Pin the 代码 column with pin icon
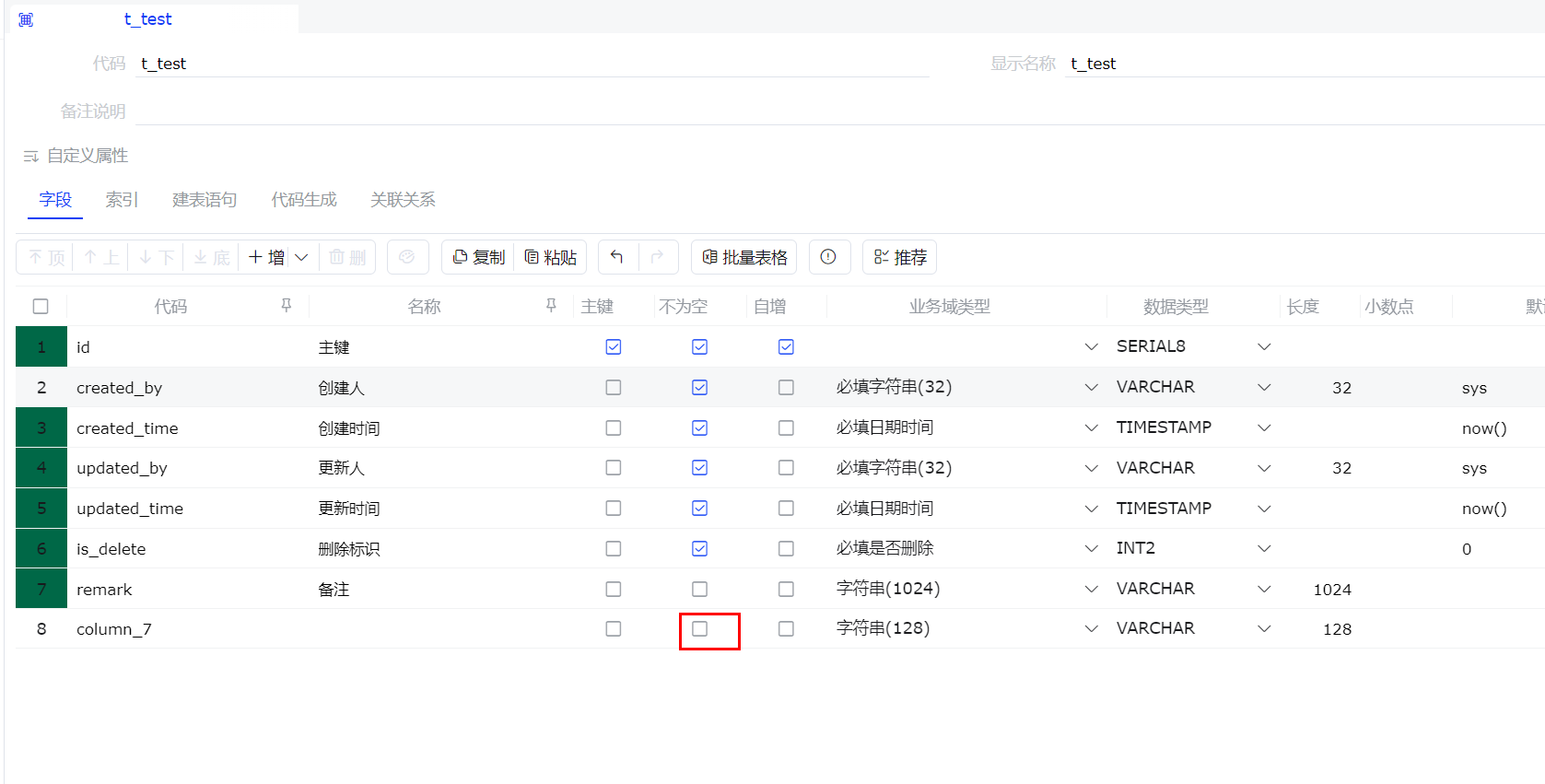The image size is (1545, 784). click(x=287, y=306)
